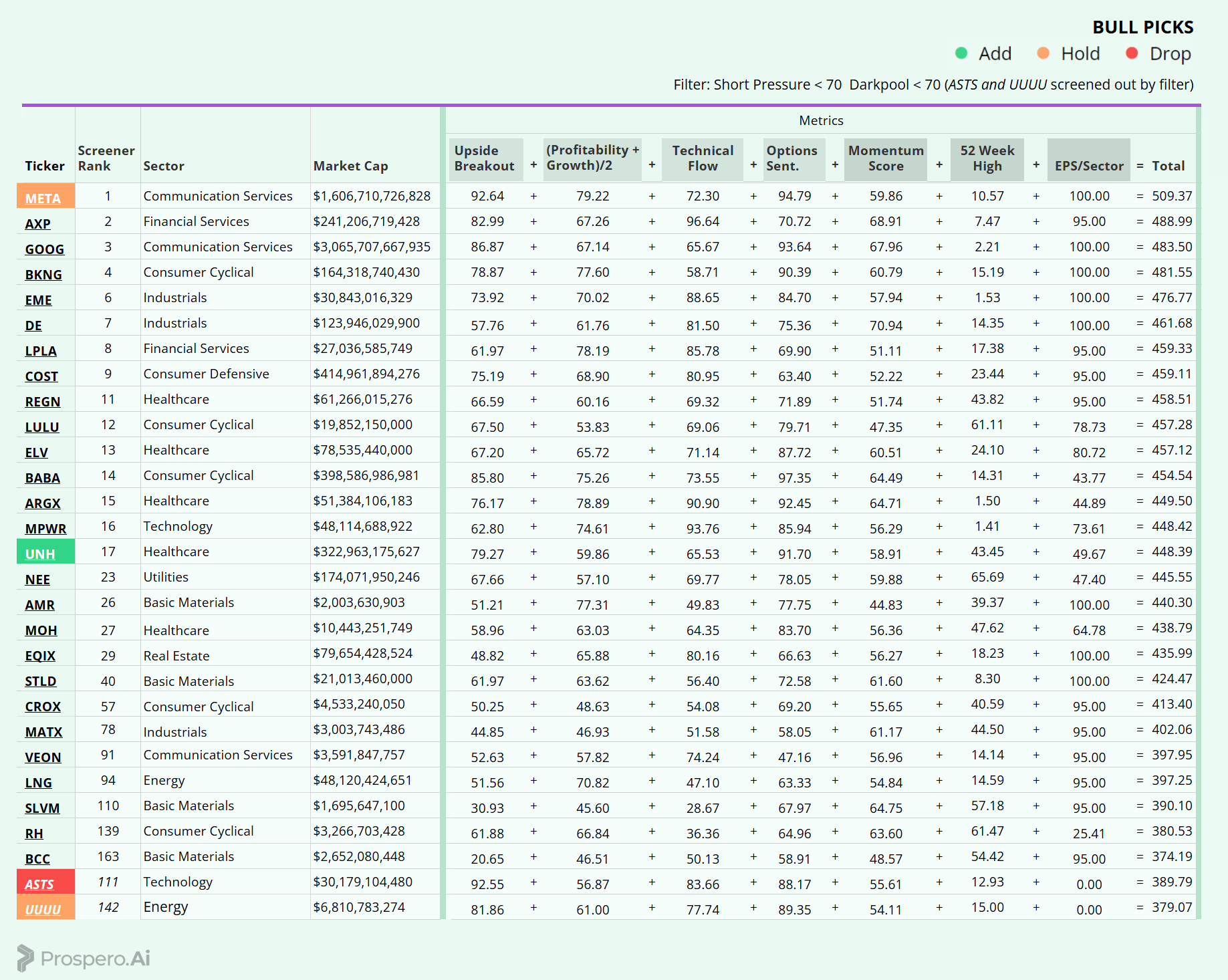The width and height of the screenshot is (1228, 980).
Task: Select UUUU total value 379.07
Action: pyautogui.click(x=1172, y=907)
